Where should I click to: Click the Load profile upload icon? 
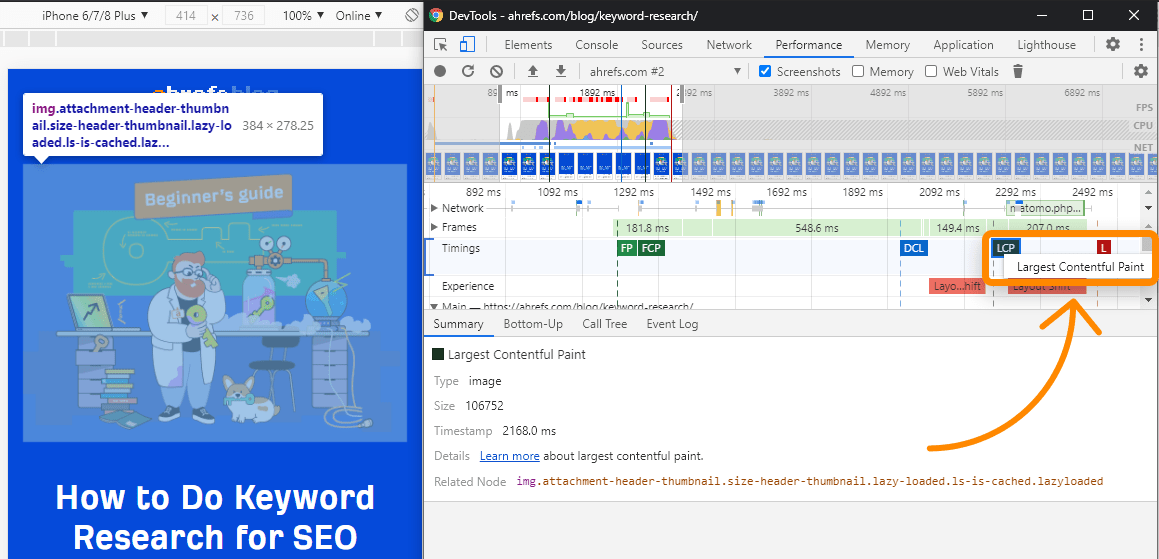coord(533,71)
